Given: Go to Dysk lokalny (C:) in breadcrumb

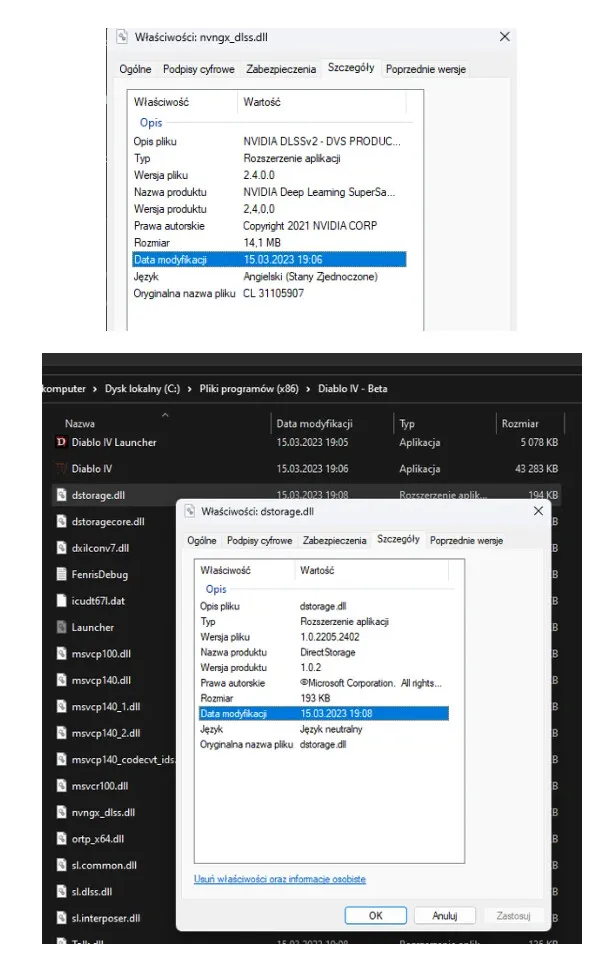Looking at the screenshot, I should pyautogui.click(x=142, y=389).
